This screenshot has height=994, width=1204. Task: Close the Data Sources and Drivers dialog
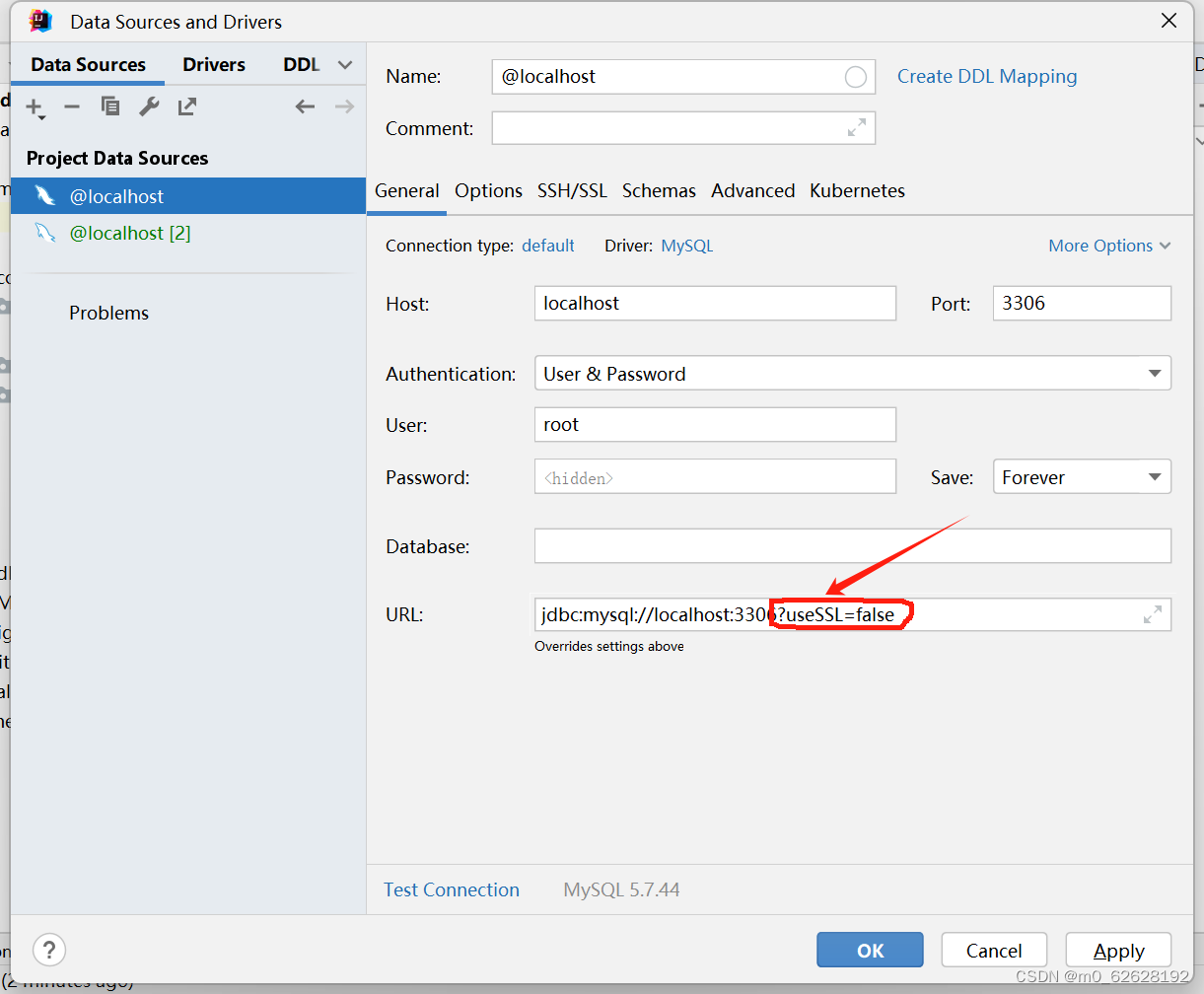tap(1169, 21)
